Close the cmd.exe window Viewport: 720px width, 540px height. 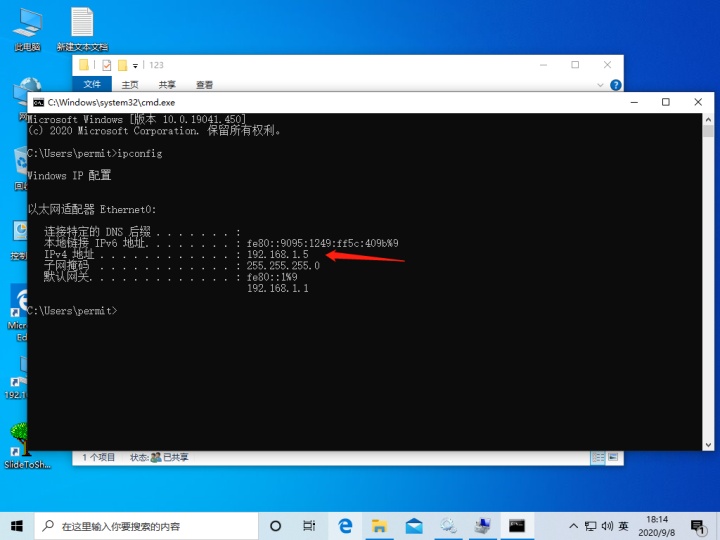698,102
